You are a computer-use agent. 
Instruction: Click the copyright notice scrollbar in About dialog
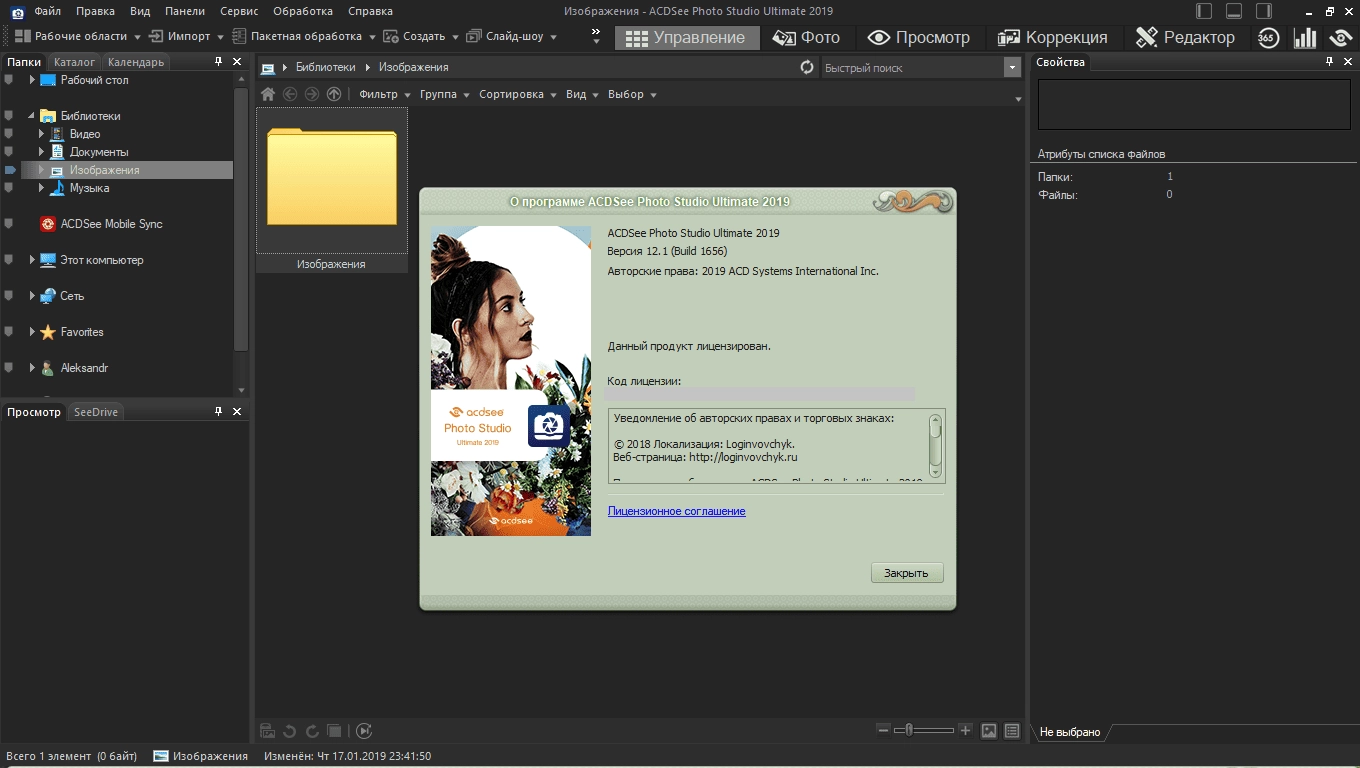(935, 445)
